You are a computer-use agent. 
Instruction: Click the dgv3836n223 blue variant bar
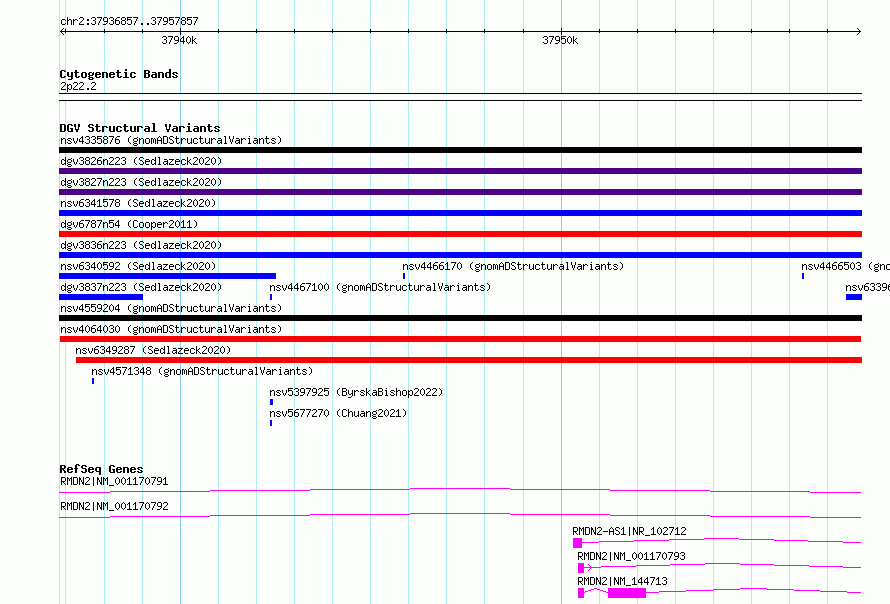(x=460, y=255)
